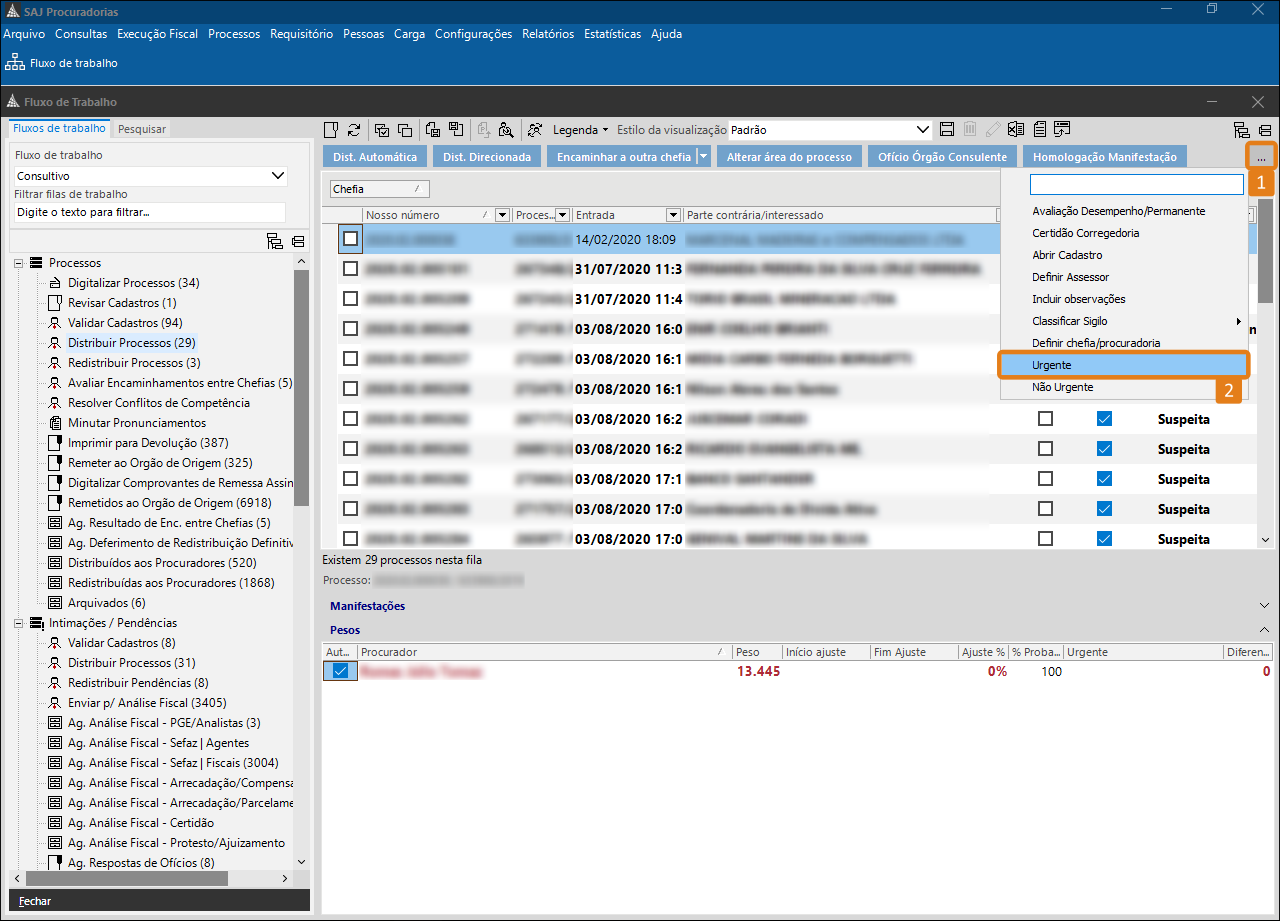Open the Execução Fiscal menu
This screenshot has width=1280, height=921.
click(157, 34)
